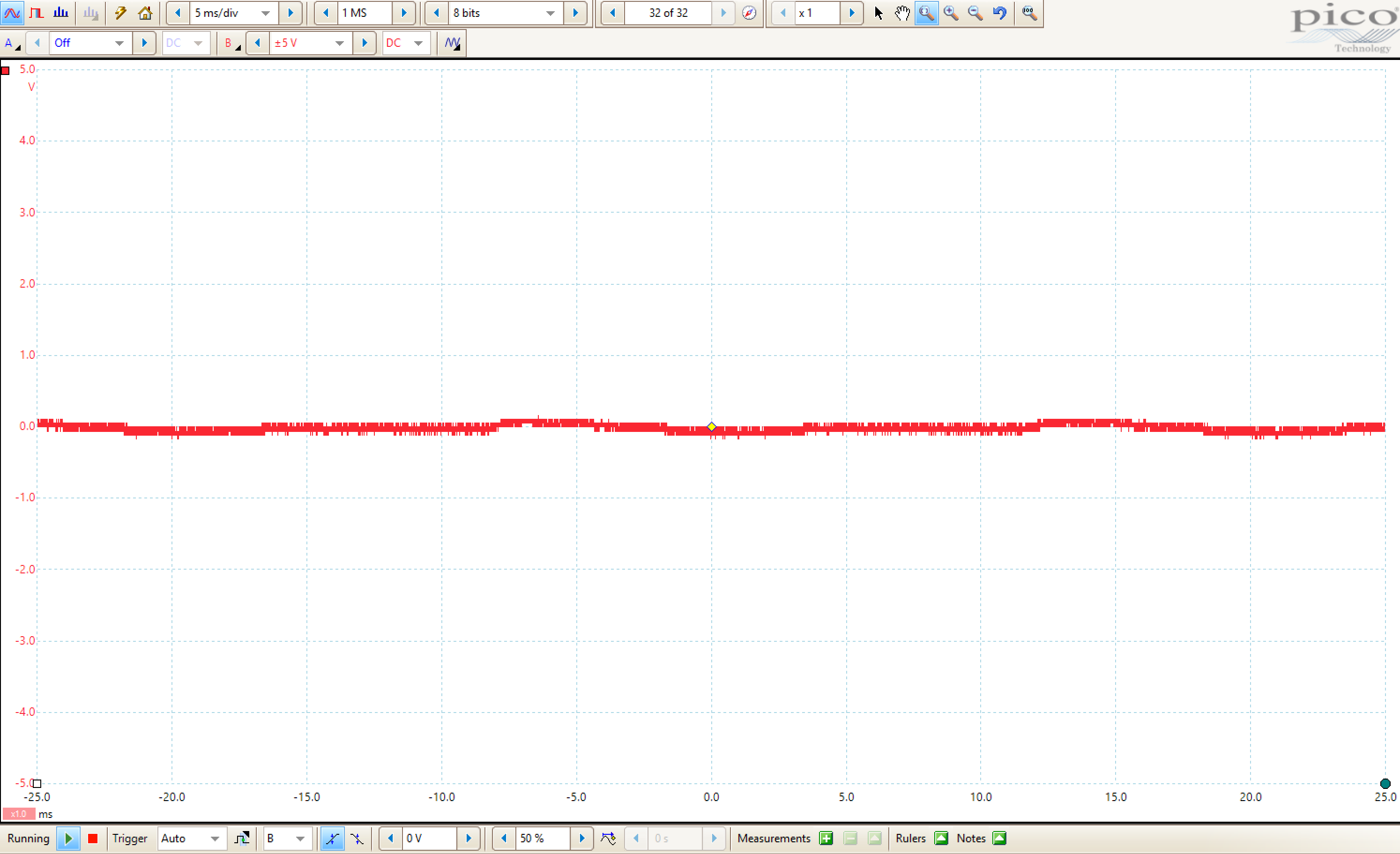Select falling edge trigger icon

point(357,838)
